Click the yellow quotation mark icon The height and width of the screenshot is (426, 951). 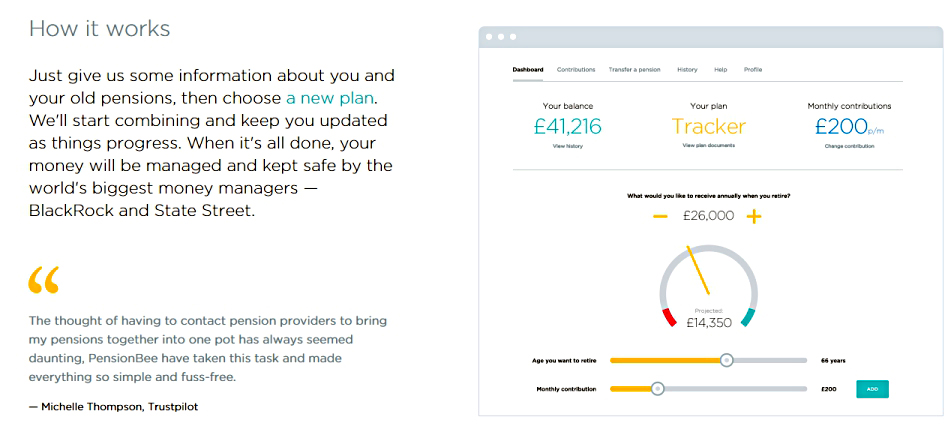click(x=44, y=280)
